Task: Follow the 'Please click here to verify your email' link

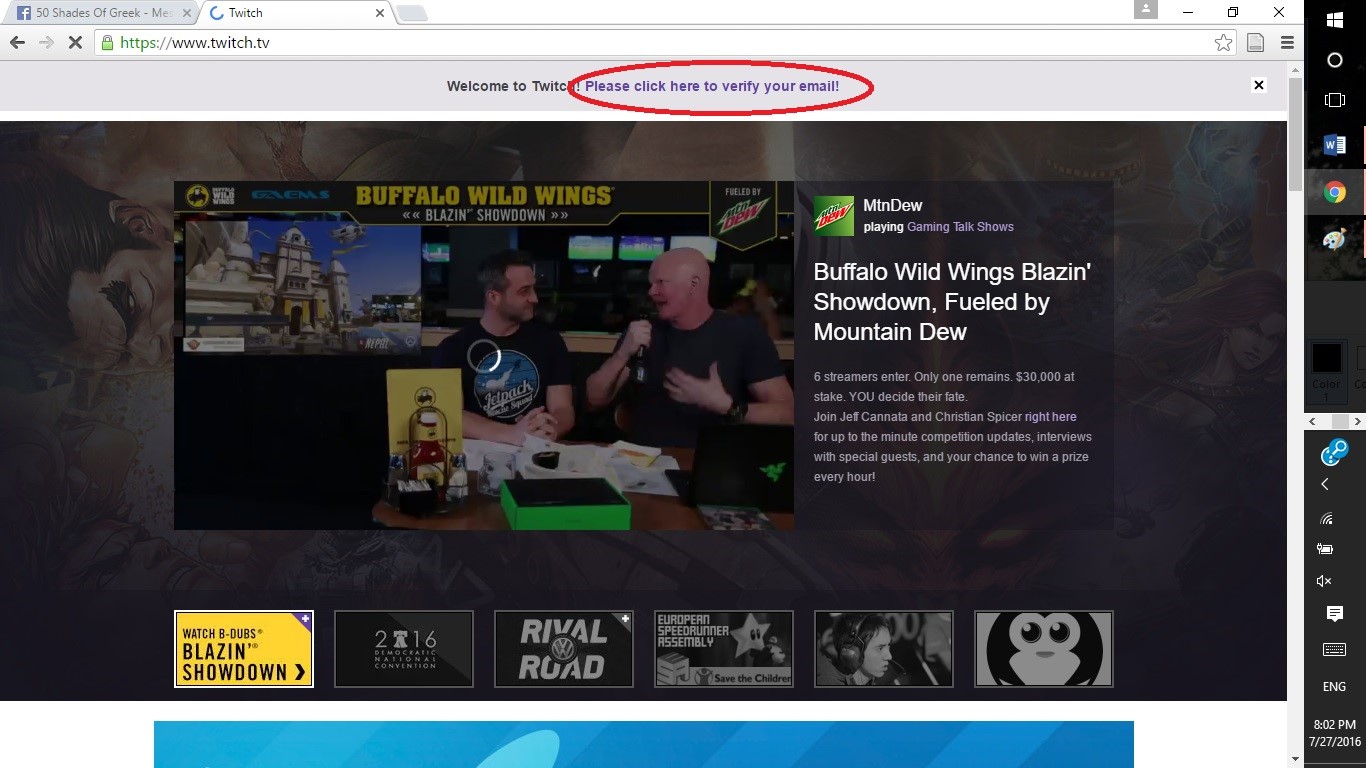Action: click(712, 86)
